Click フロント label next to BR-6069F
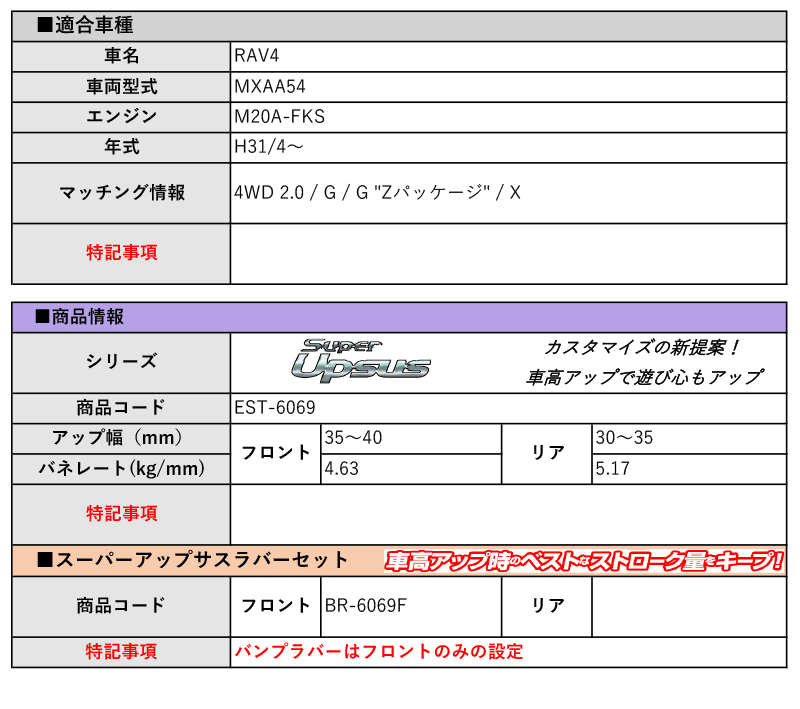 [276, 606]
